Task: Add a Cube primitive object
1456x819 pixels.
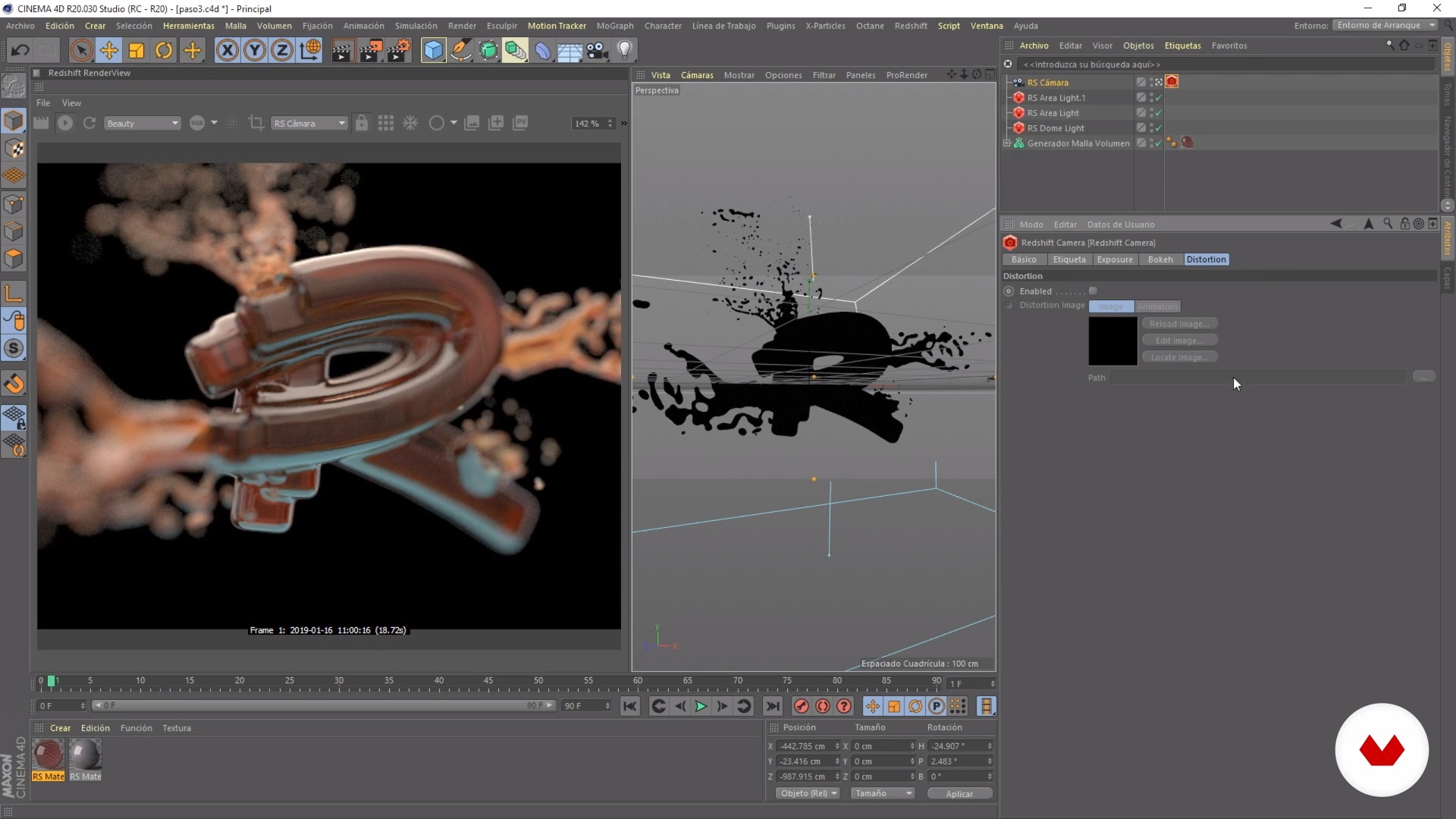Action: click(x=433, y=51)
